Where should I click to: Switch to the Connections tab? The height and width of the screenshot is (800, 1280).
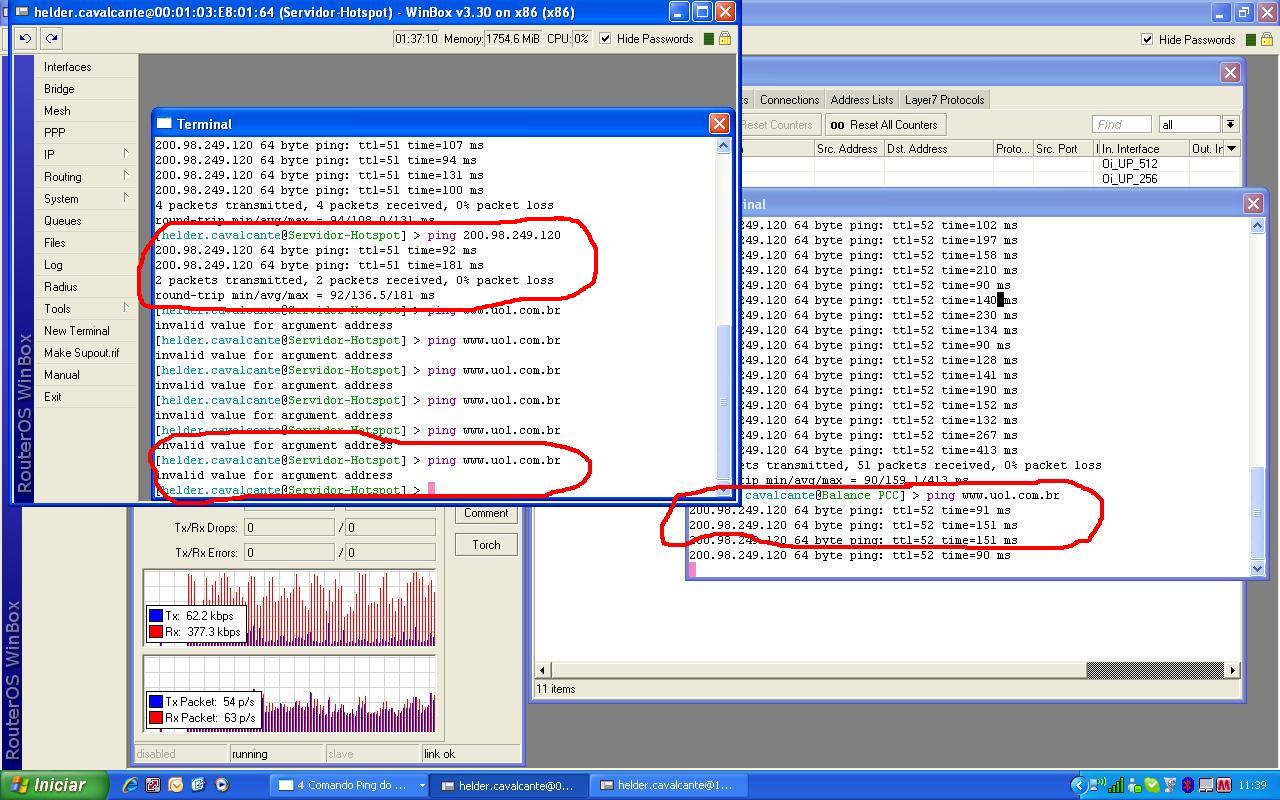tap(789, 100)
